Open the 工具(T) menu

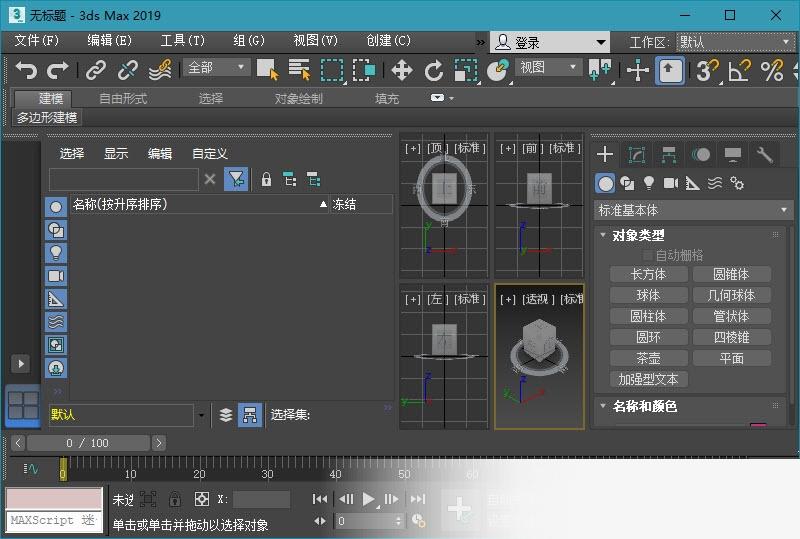pos(183,41)
